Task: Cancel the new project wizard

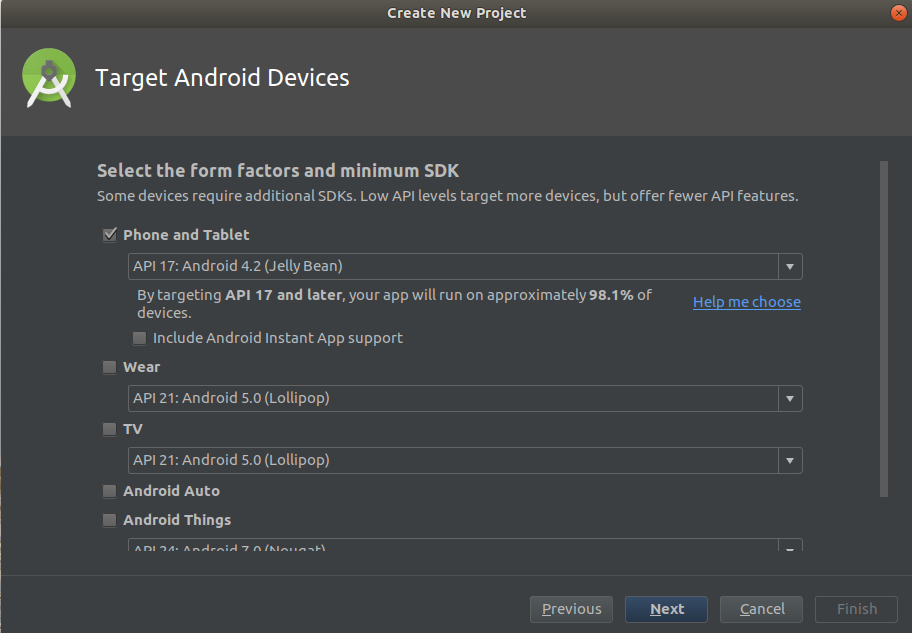Action: 761,609
